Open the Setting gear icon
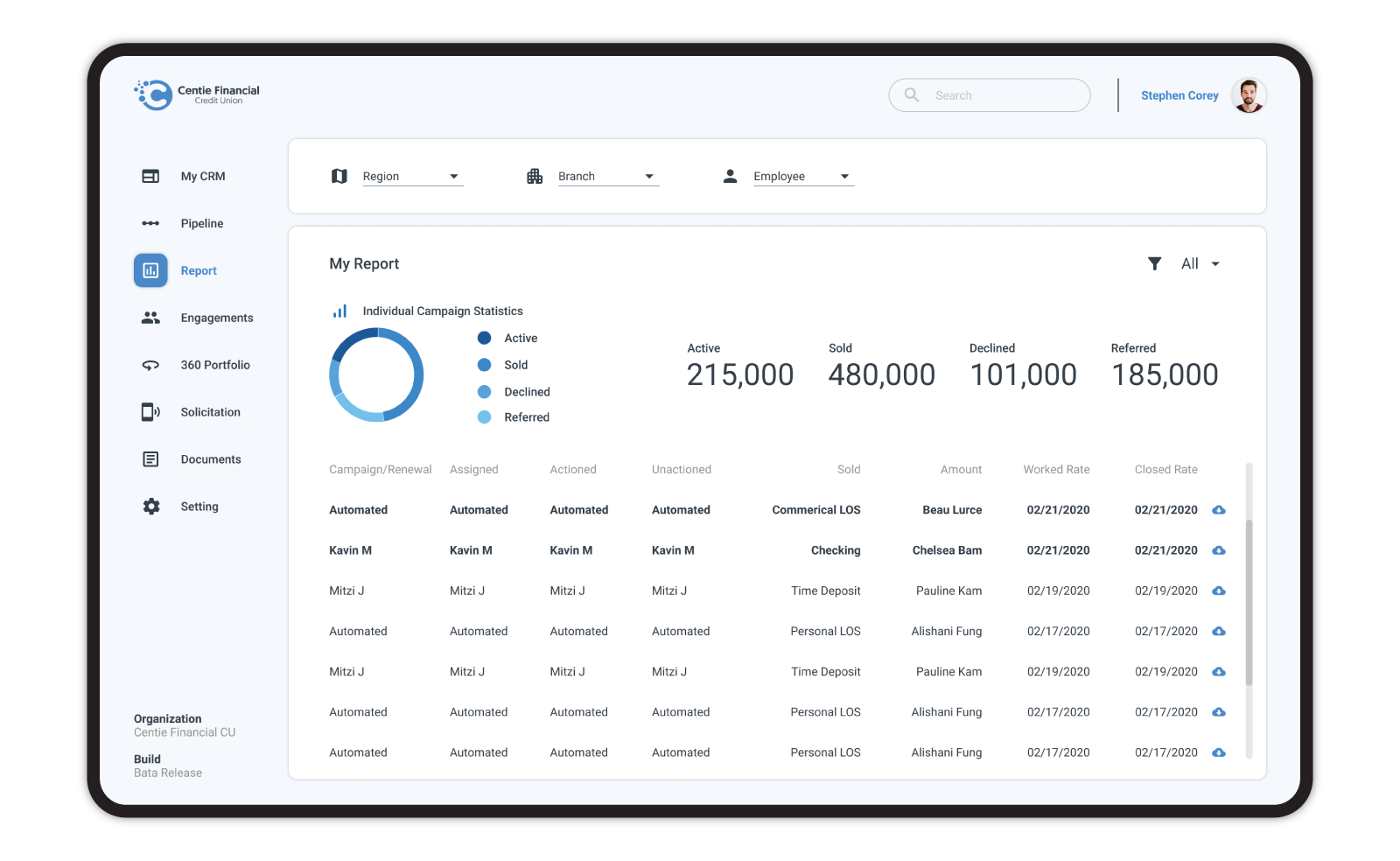The height and width of the screenshot is (861, 1400). [x=151, y=507]
